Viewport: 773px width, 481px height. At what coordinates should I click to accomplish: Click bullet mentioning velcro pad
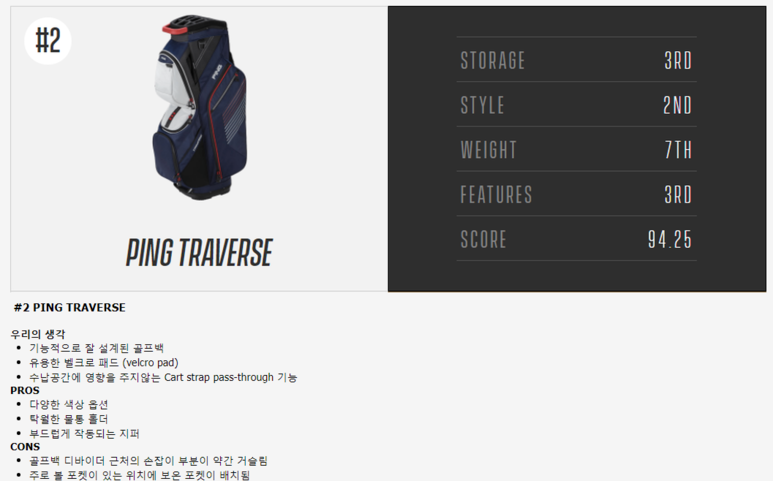tap(104, 363)
